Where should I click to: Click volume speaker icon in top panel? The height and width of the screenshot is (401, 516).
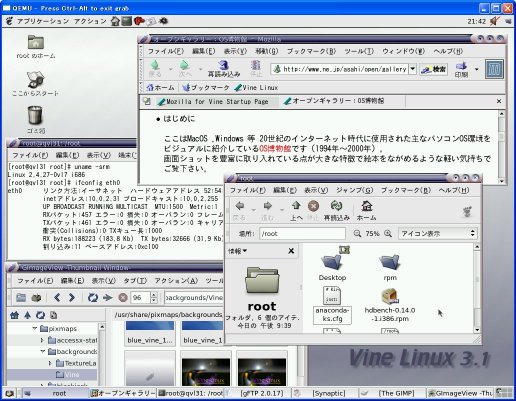click(495, 21)
